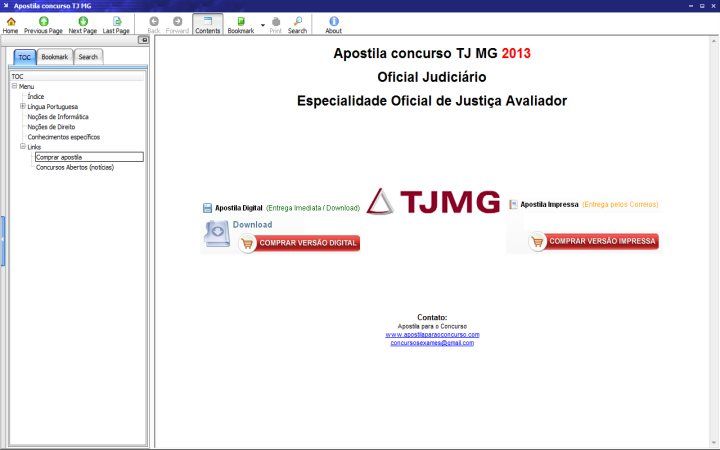The width and height of the screenshot is (720, 450).
Task: Open Concursos Abertos (notícias) item
Action: coord(75,167)
